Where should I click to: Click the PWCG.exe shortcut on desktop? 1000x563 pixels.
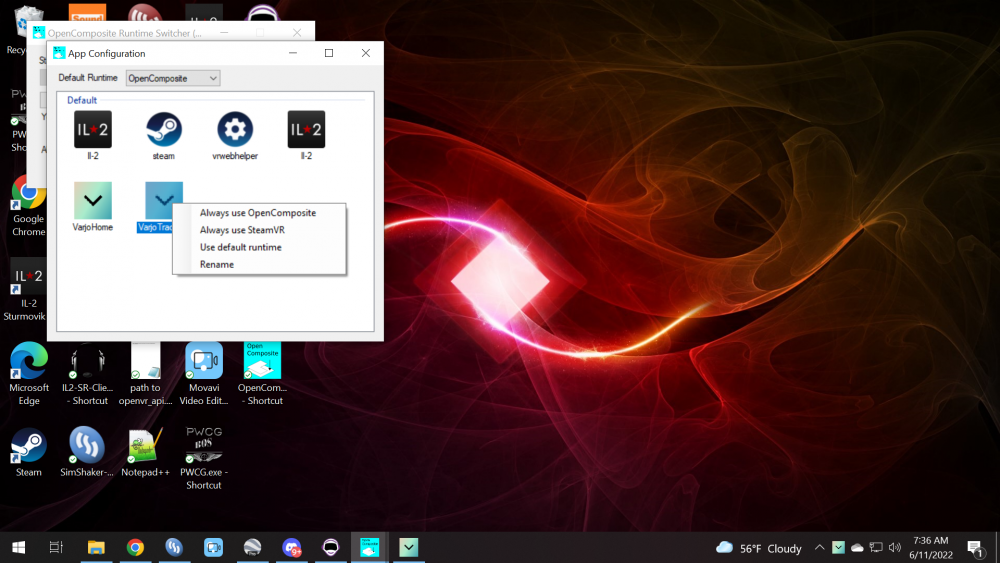coord(204,447)
